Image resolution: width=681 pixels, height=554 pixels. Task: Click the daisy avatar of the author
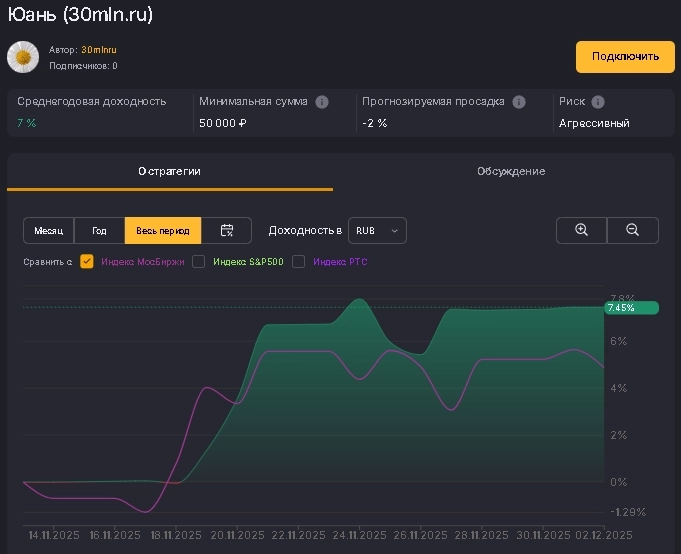pos(23,57)
